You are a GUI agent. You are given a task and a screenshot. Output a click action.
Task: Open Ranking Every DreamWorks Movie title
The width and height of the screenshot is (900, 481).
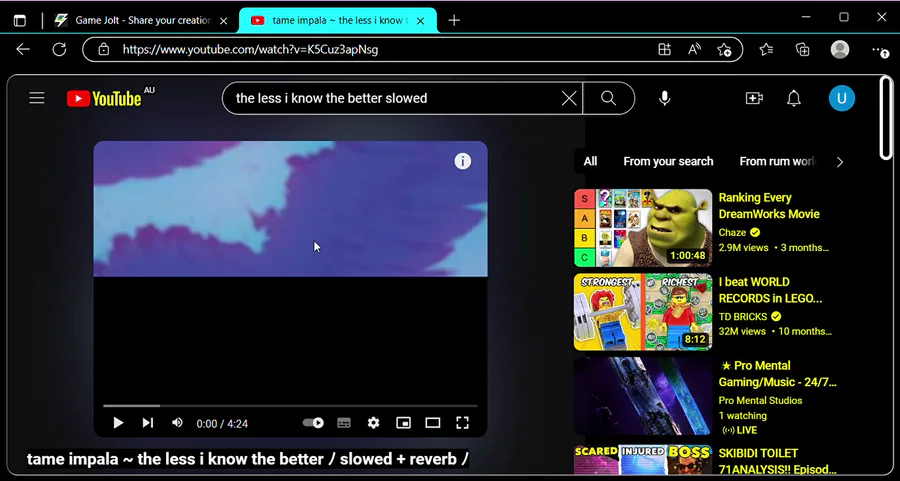[769, 205]
